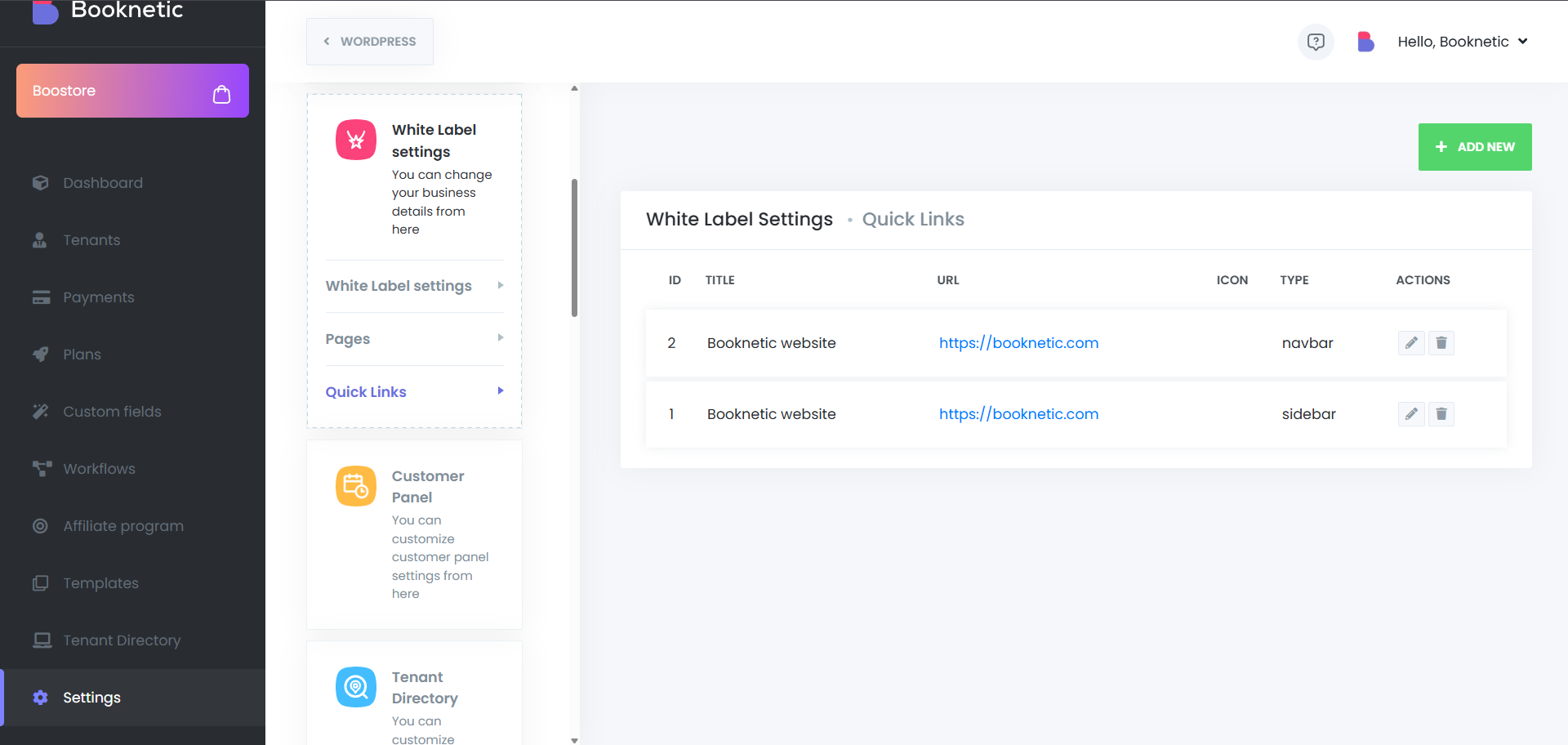Screen dimensions: 1568x745
Task: Expand the White Label settings submenu arrow
Action: (x=501, y=285)
